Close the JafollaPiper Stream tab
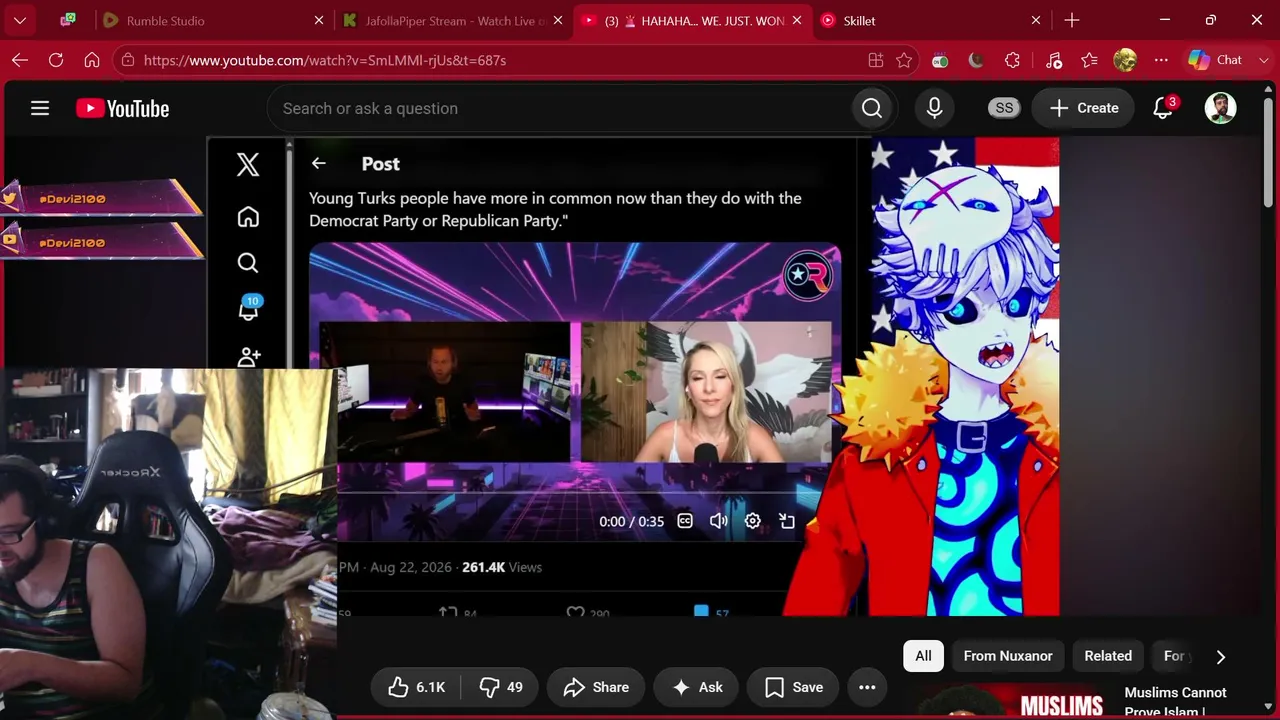The width and height of the screenshot is (1280, 720). (558, 20)
